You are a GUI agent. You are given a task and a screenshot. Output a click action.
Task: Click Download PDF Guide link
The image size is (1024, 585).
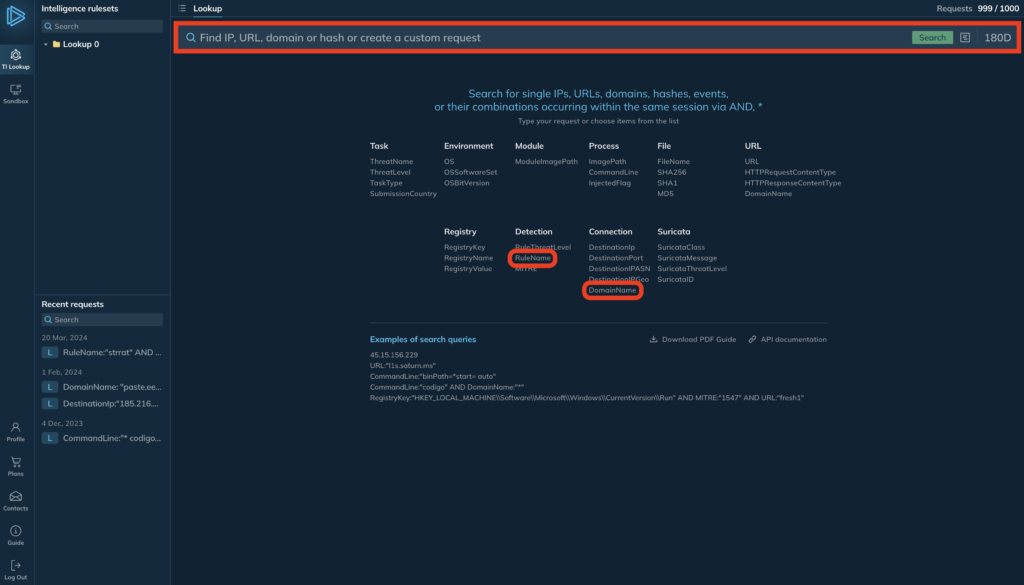tap(692, 339)
